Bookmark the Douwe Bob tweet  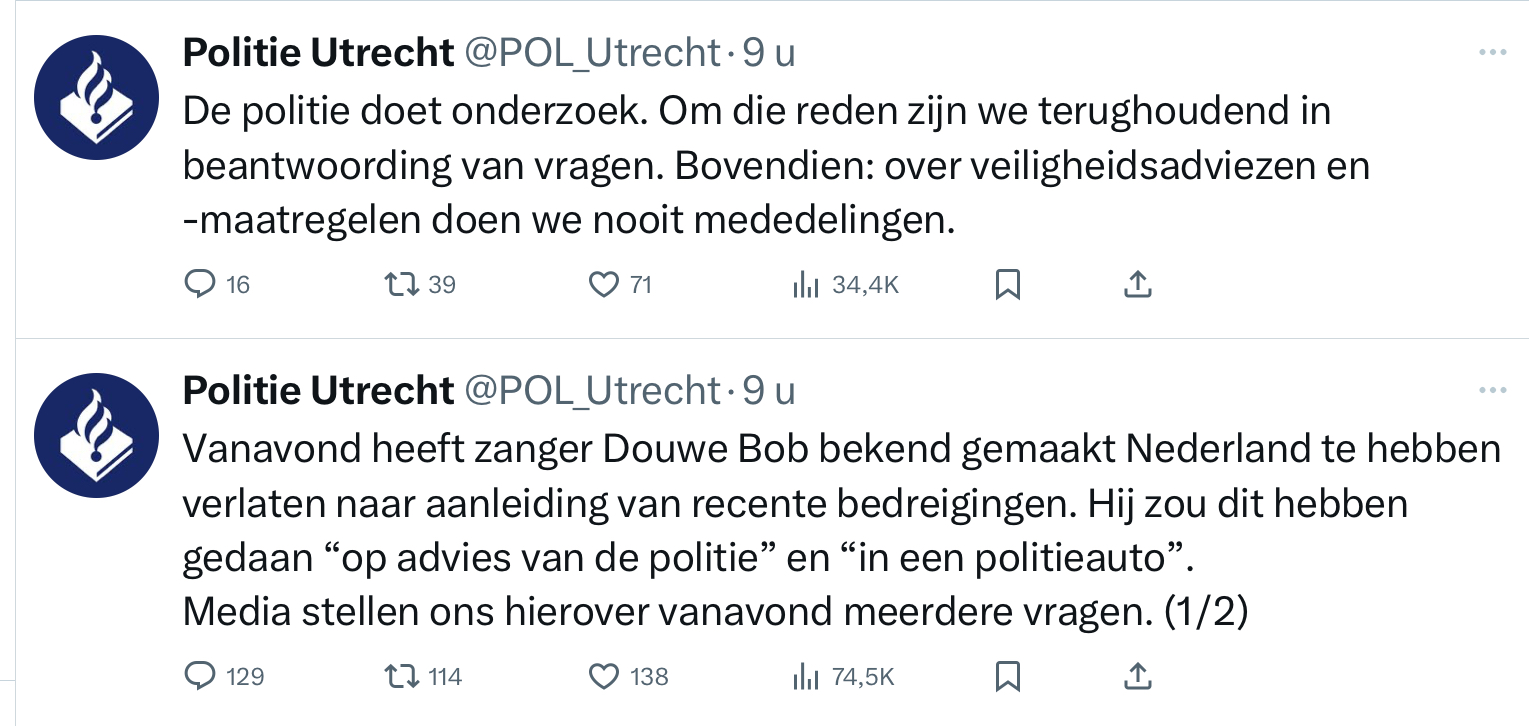coord(1008,677)
